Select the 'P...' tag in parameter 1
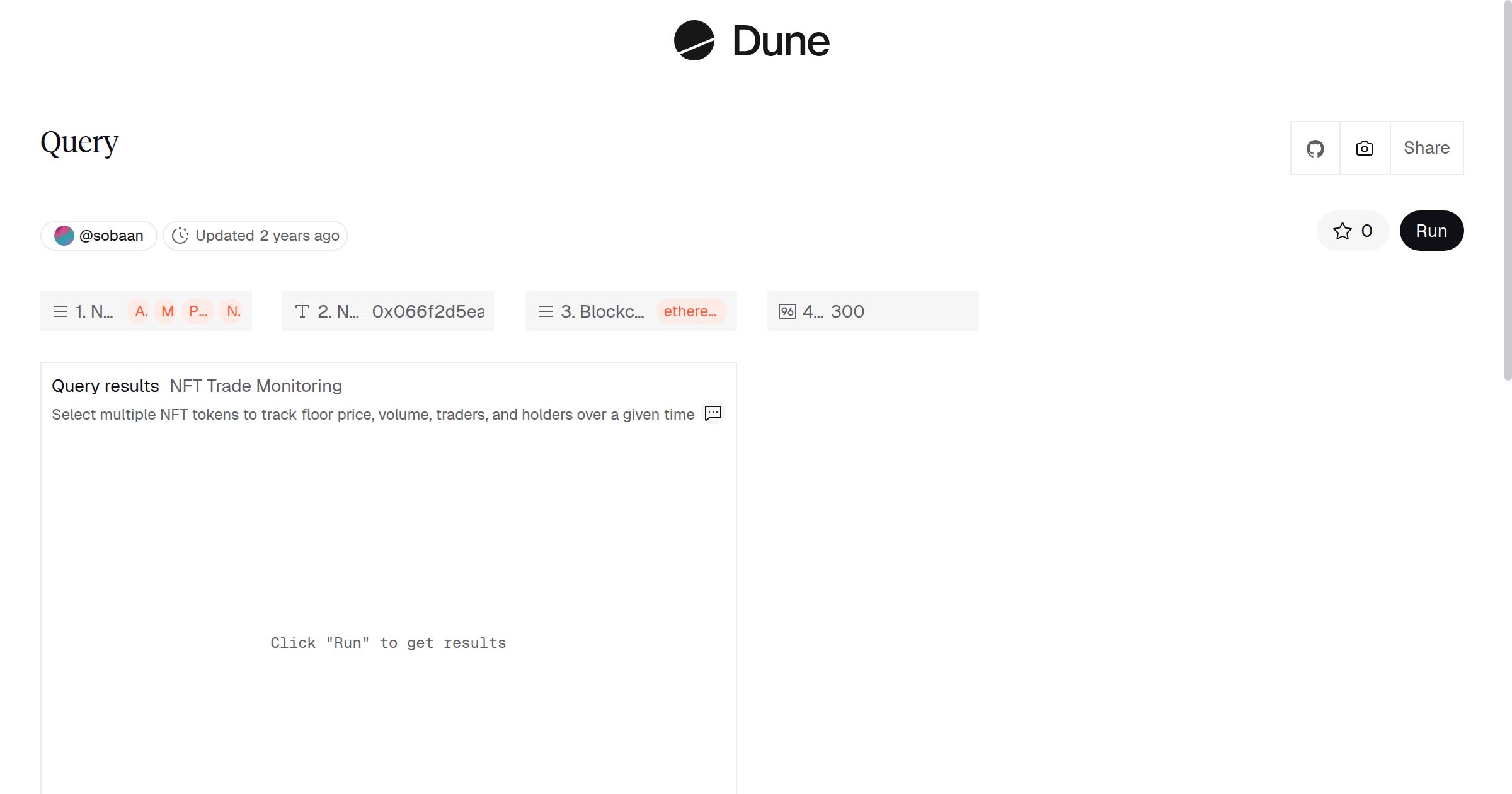This screenshot has width=1512, height=794. (x=198, y=311)
